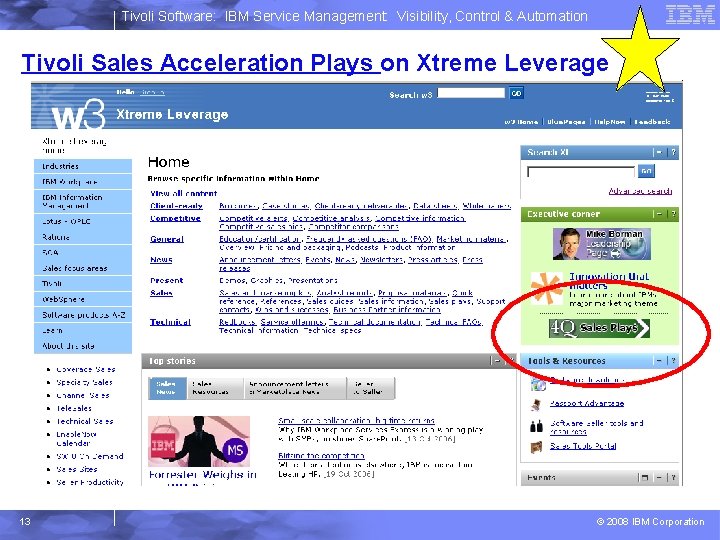720x540 pixels.
Task: Open the w3 Home link in the banner
Action: [521, 122]
